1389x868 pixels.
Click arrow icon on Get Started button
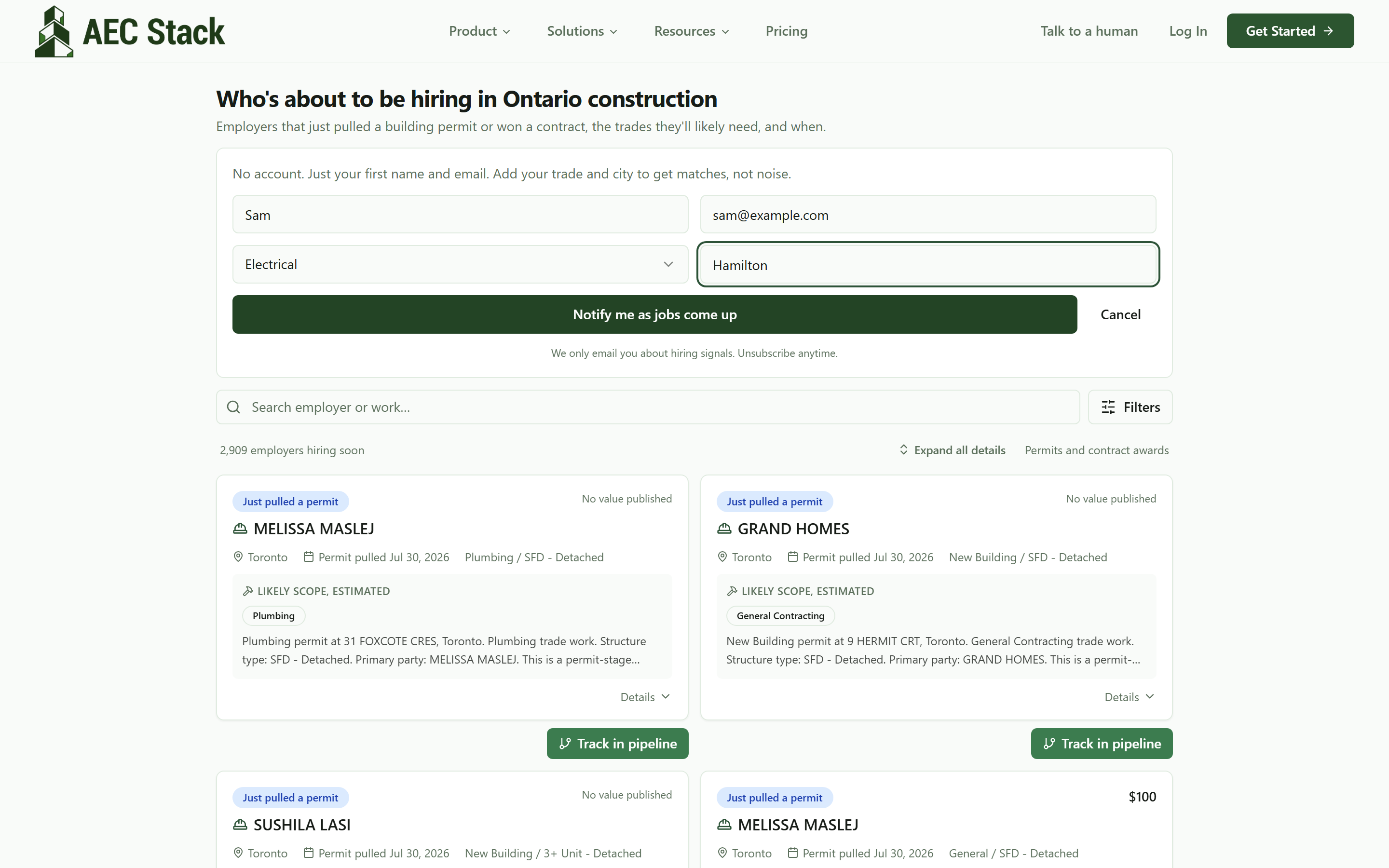pyautogui.click(x=1329, y=31)
